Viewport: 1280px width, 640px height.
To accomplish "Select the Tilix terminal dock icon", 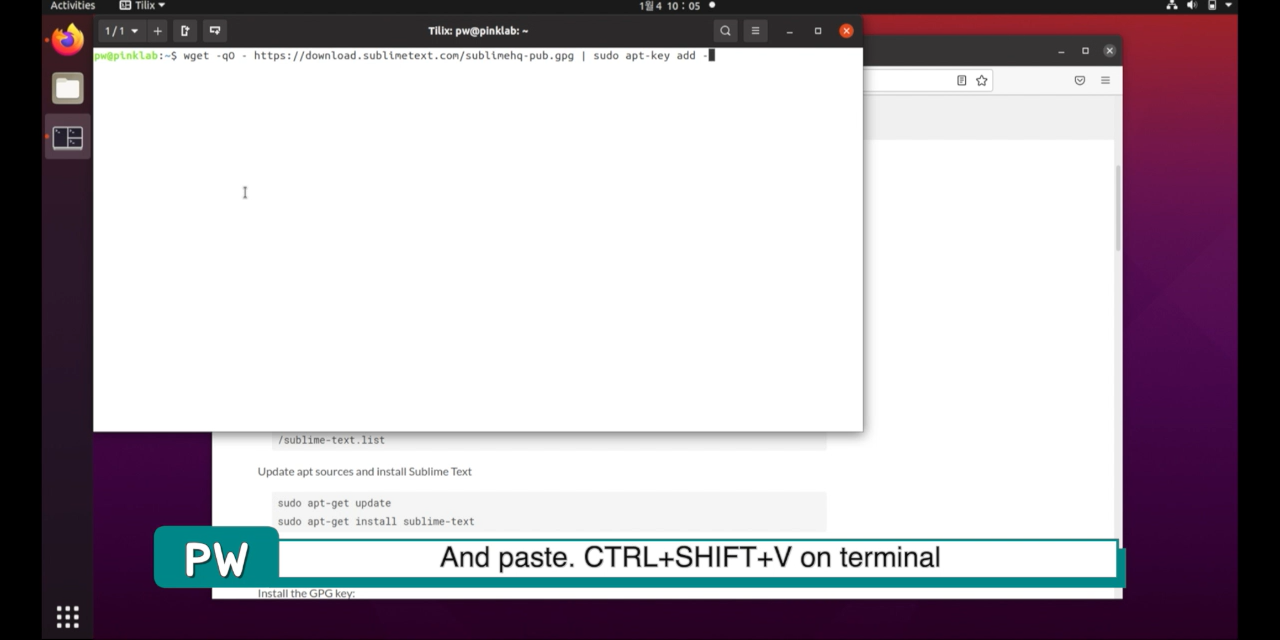I will pos(68,137).
